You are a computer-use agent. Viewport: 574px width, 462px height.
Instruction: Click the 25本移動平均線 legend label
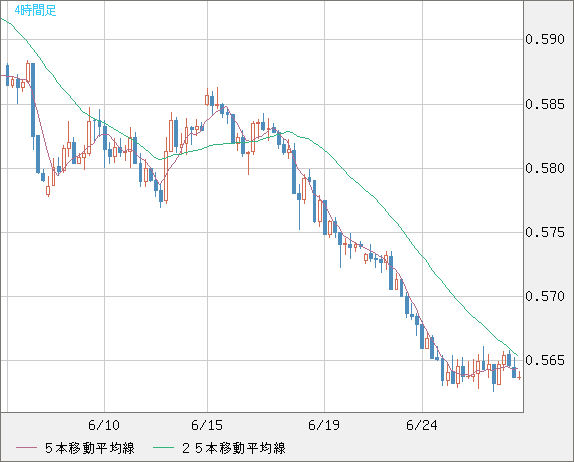pos(234,448)
